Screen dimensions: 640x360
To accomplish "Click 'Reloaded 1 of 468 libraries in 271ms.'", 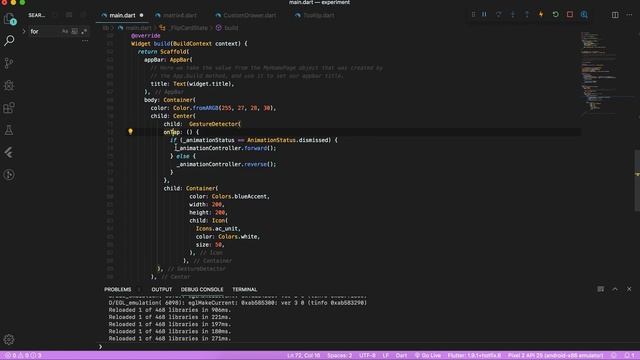I will [x=170, y=338].
